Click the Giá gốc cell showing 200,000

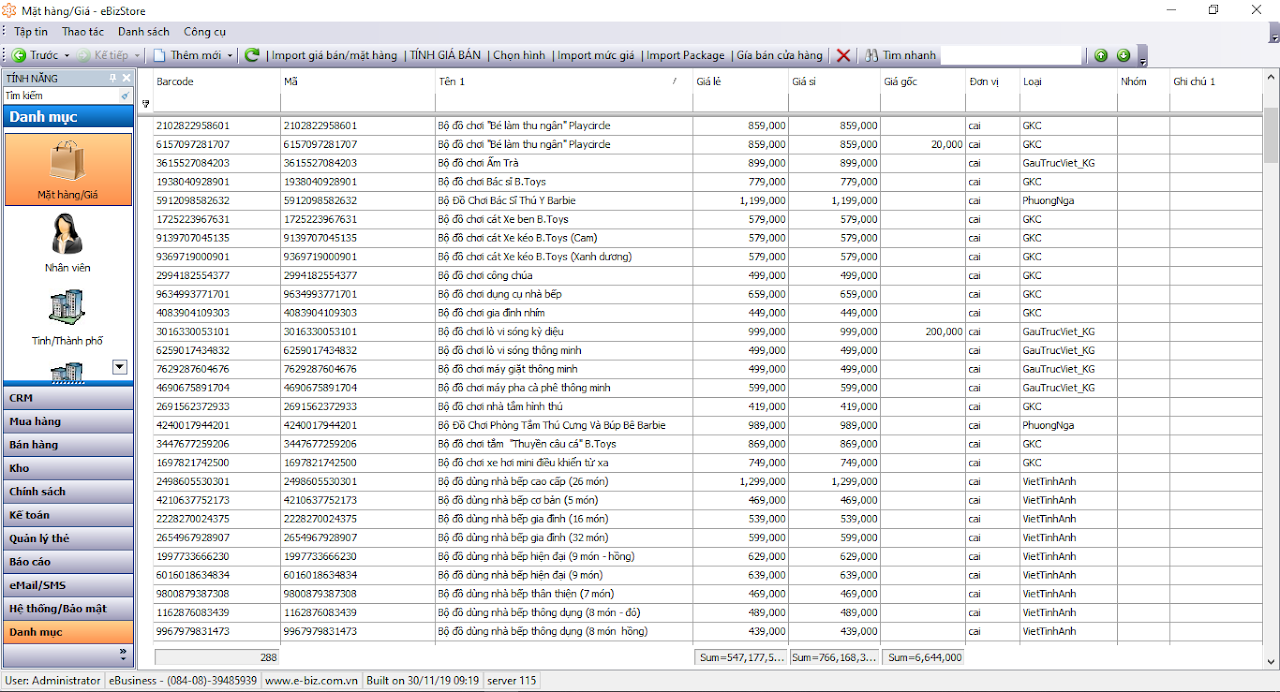(922, 331)
